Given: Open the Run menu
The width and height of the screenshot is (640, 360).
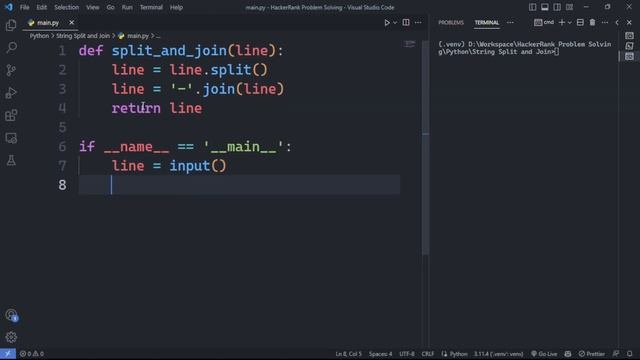Looking at the screenshot, I should [127, 7].
